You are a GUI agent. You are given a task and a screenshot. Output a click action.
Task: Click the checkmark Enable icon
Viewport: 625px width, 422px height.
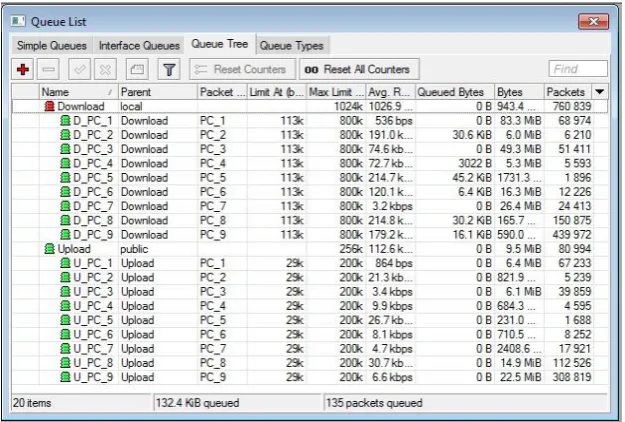point(79,69)
